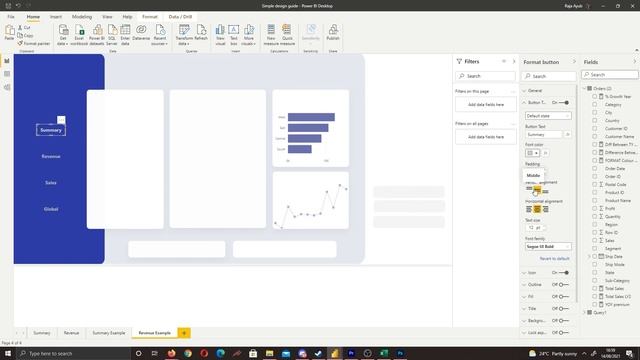The image size is (640, 360).
Task: Check the Profit field checkbox
Action: pos(595,209)
